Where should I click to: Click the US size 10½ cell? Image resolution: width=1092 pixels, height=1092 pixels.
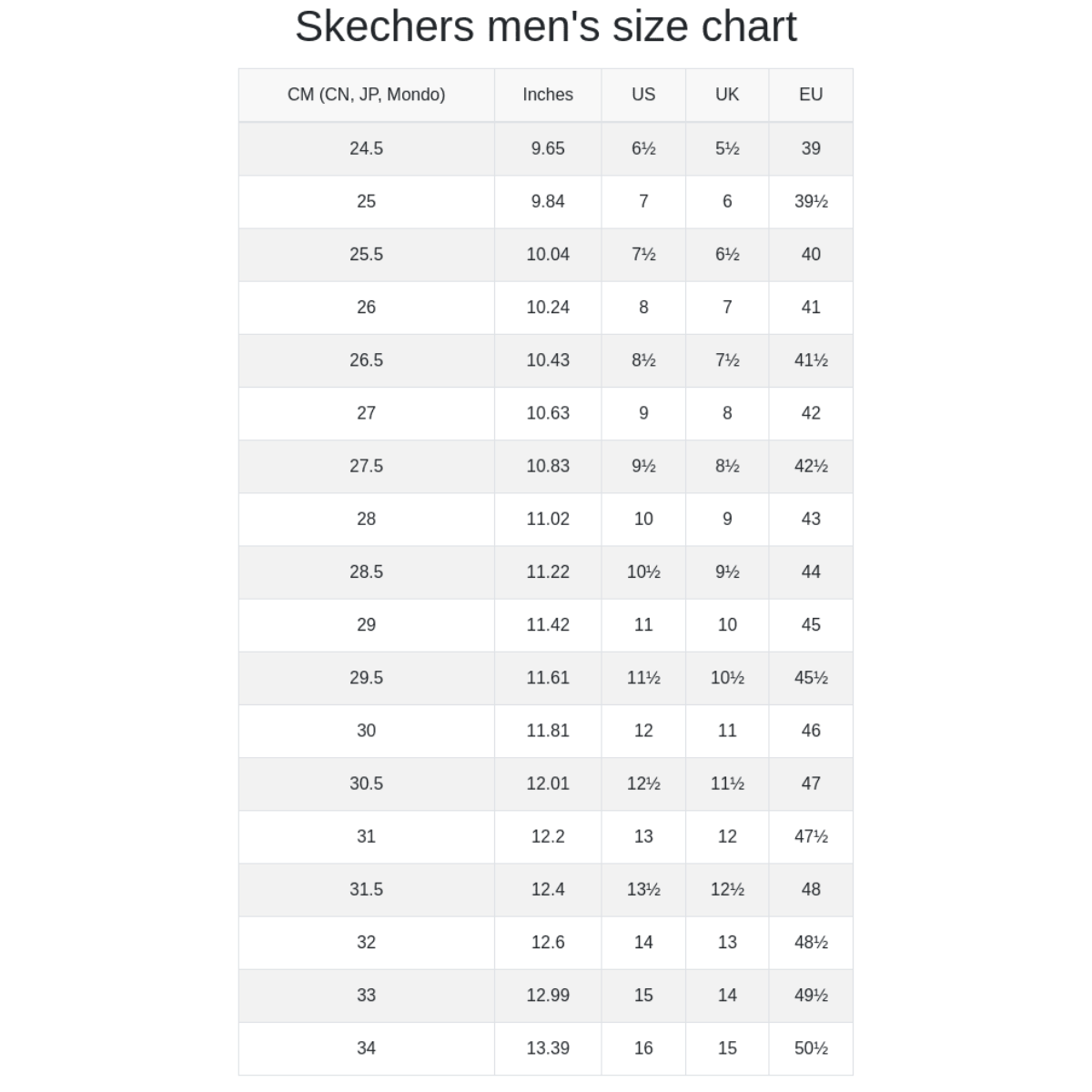643,571
